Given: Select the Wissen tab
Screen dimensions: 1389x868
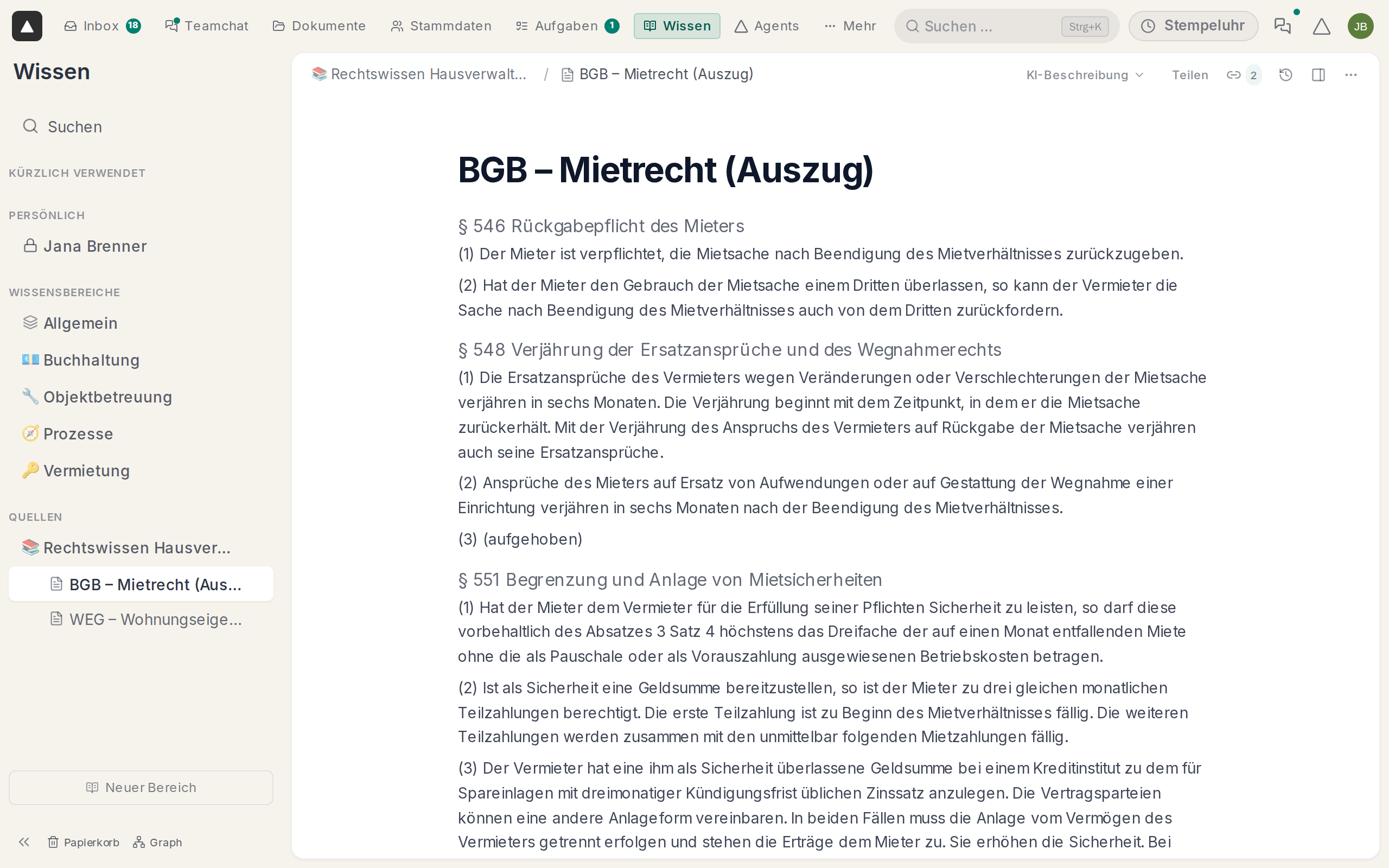Looking at the screenshot, I should 677,26.
